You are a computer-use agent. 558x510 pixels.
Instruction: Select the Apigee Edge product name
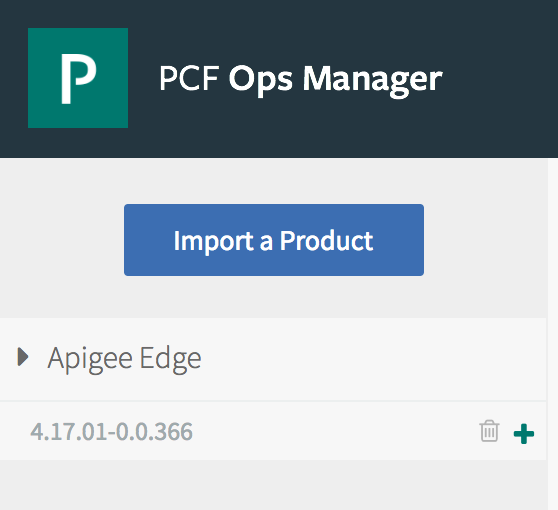(x=124, y=359)
